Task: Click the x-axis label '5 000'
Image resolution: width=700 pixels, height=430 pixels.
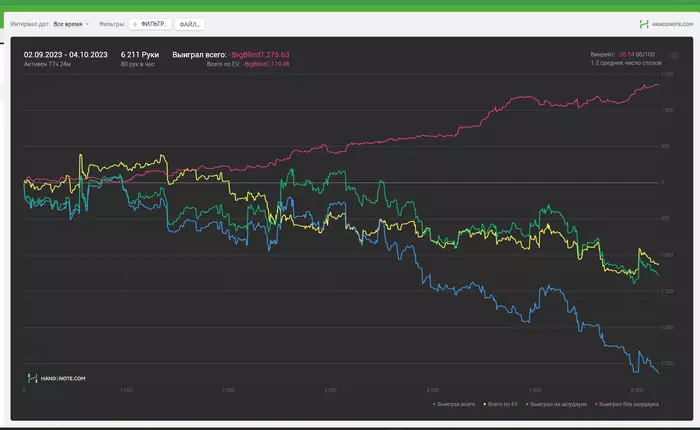Action: 535,390
